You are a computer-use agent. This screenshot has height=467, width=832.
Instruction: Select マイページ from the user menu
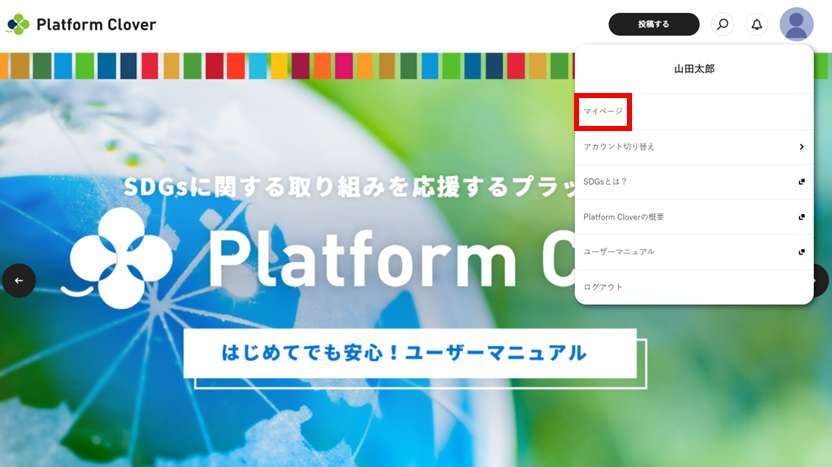point(694,111)
